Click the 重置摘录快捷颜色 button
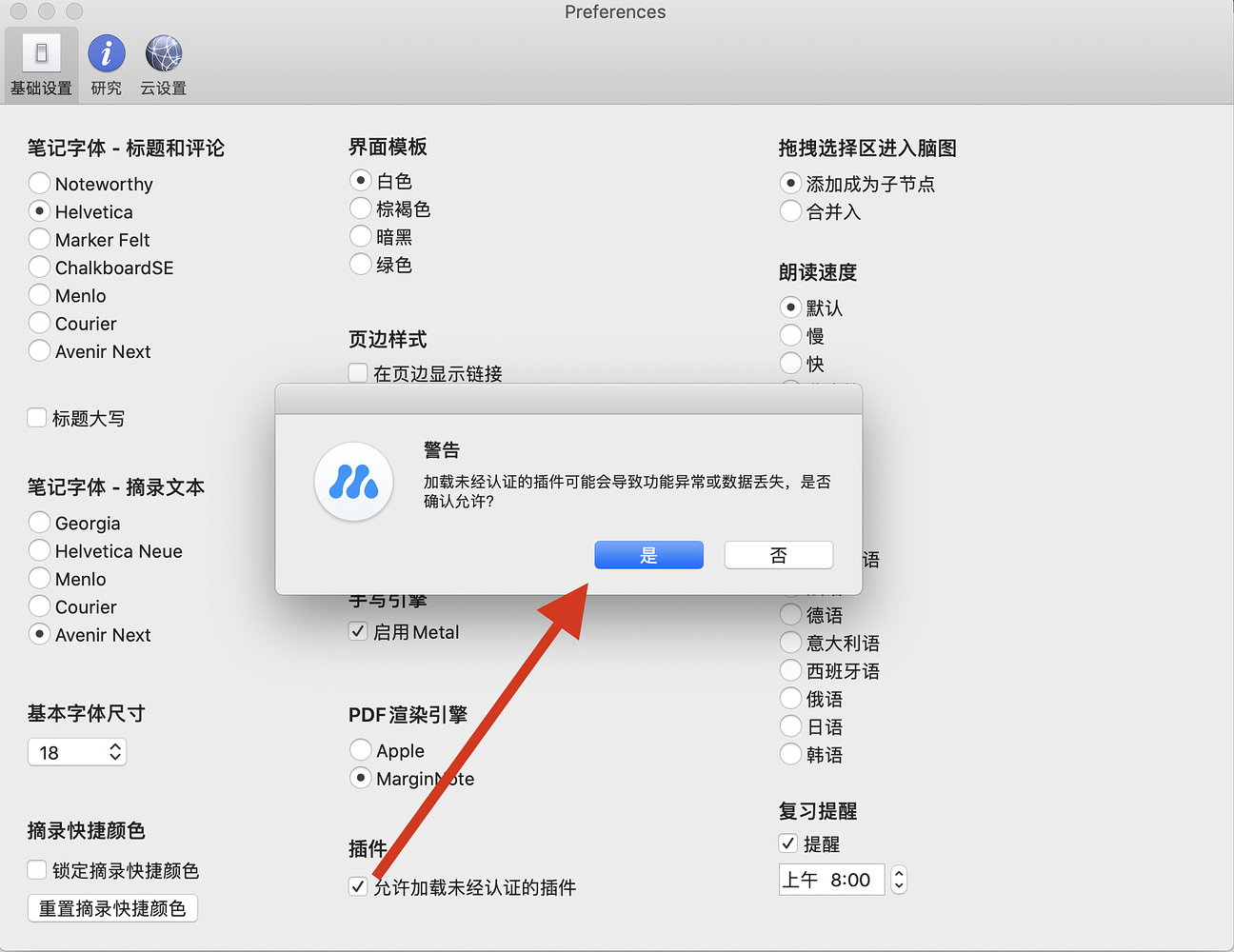Viewport: 1234px width, 952px height. coord(112,908)
